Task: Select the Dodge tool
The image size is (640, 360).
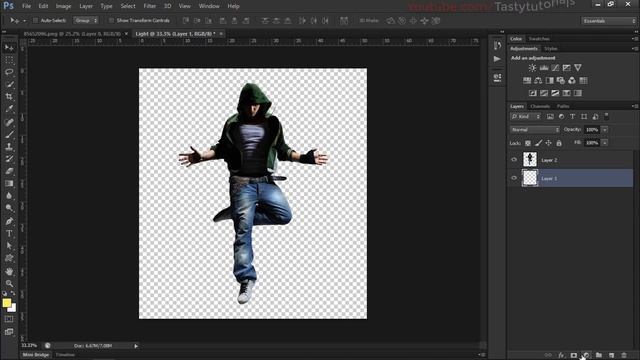Action: [x=9, y=208]
